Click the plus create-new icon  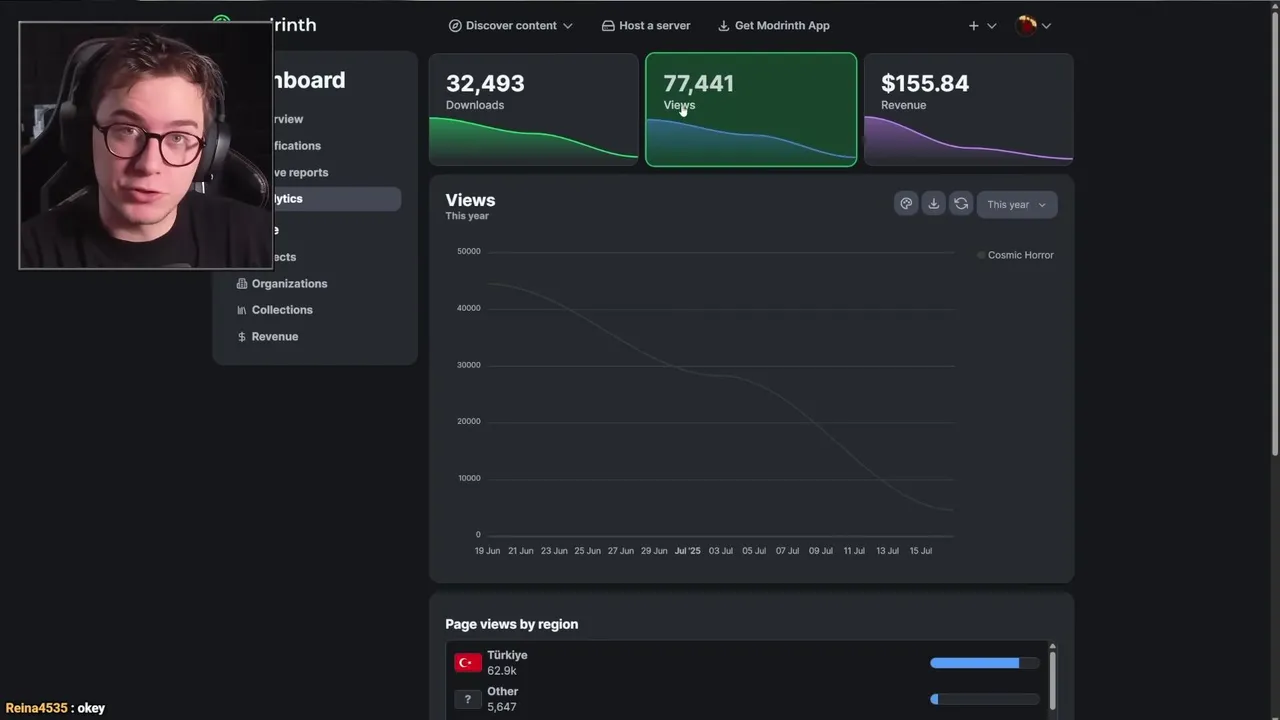(973, 26)
